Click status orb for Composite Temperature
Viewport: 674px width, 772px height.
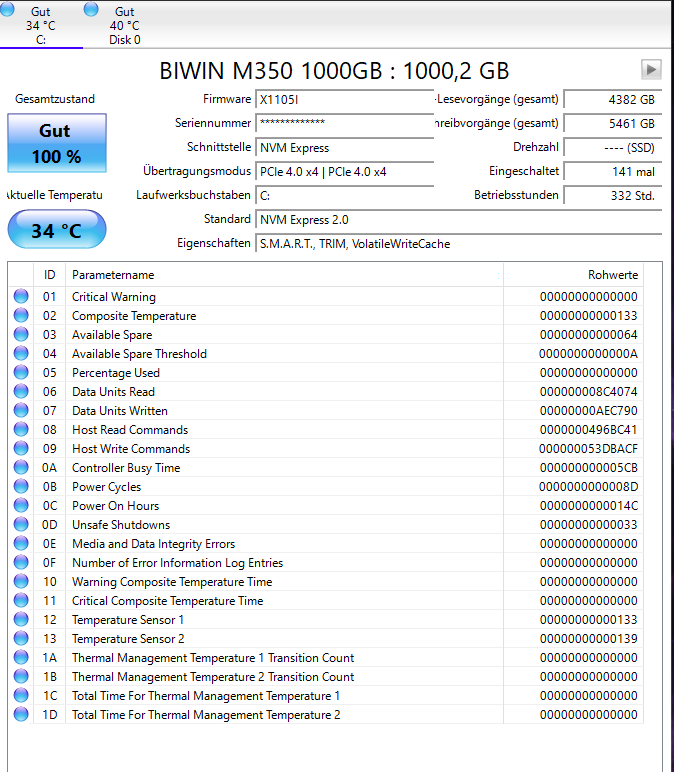click(21, 315)
